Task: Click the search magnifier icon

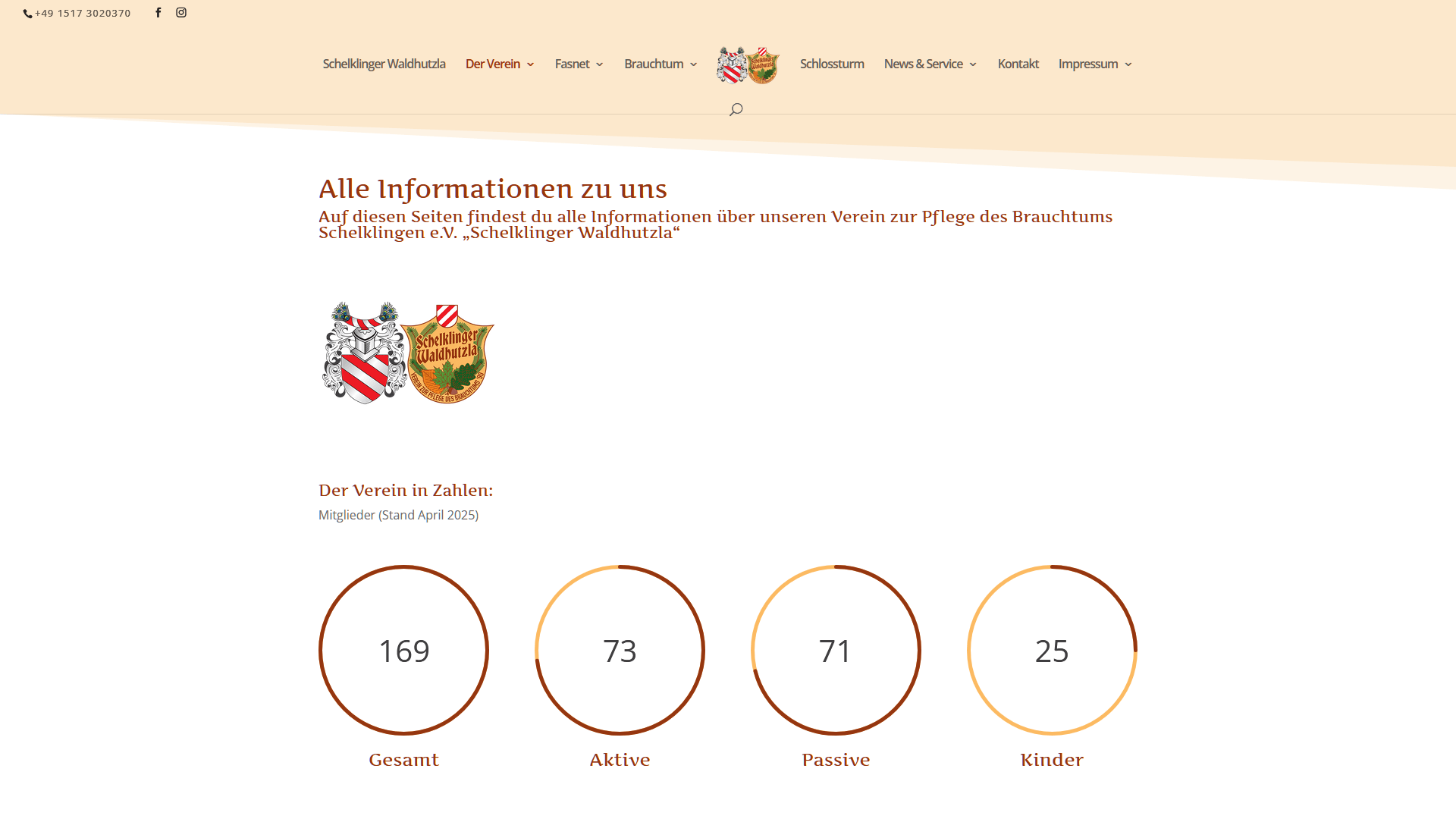Action: coord(736,110)
